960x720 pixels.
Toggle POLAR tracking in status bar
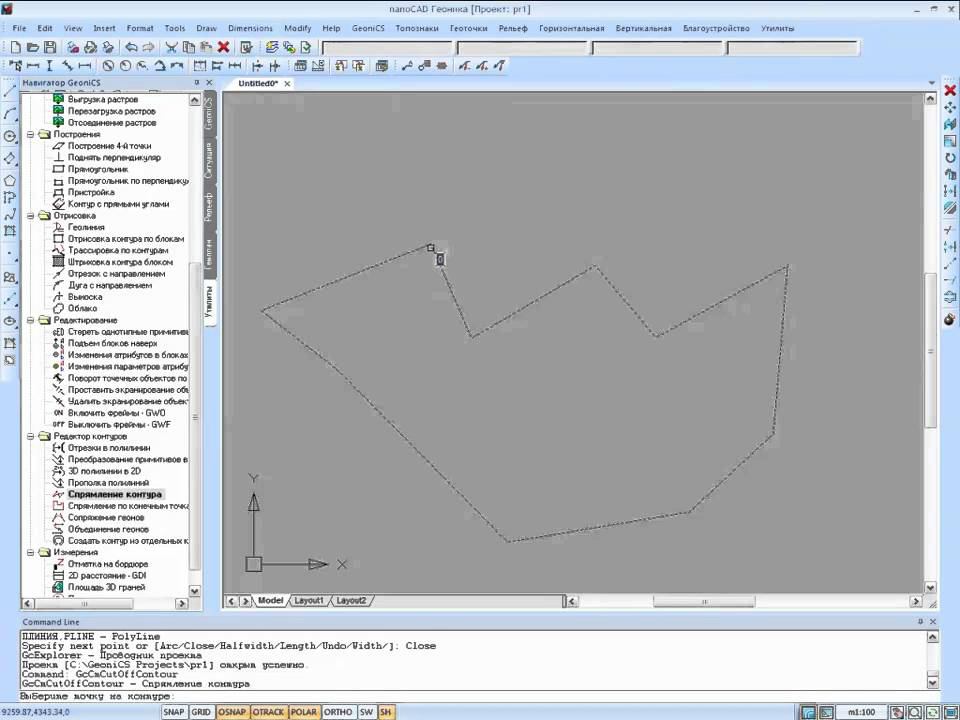click(304, 712)
